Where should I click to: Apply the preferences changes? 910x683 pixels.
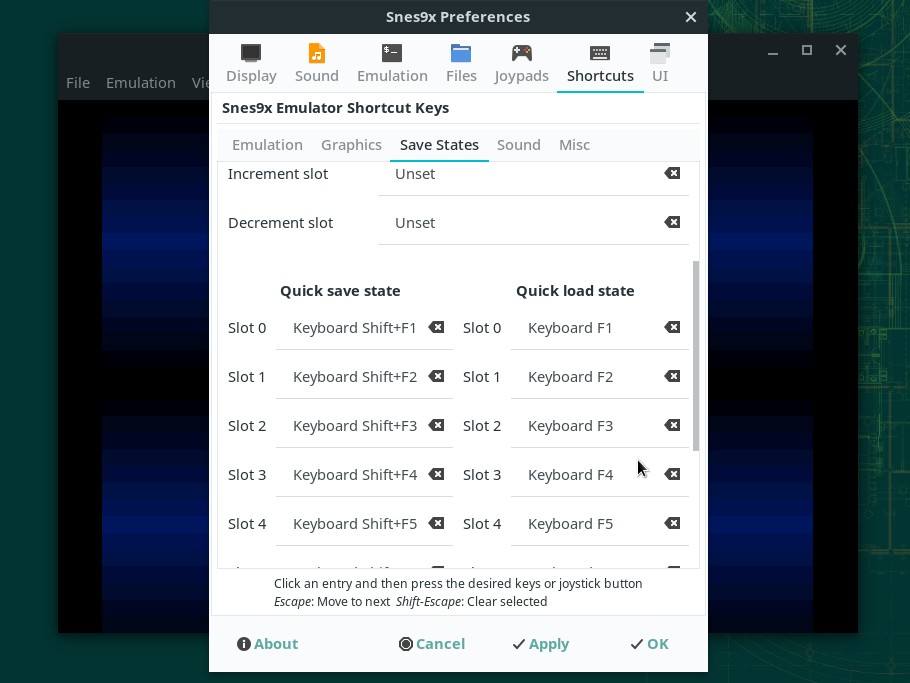tap(541, 644)
